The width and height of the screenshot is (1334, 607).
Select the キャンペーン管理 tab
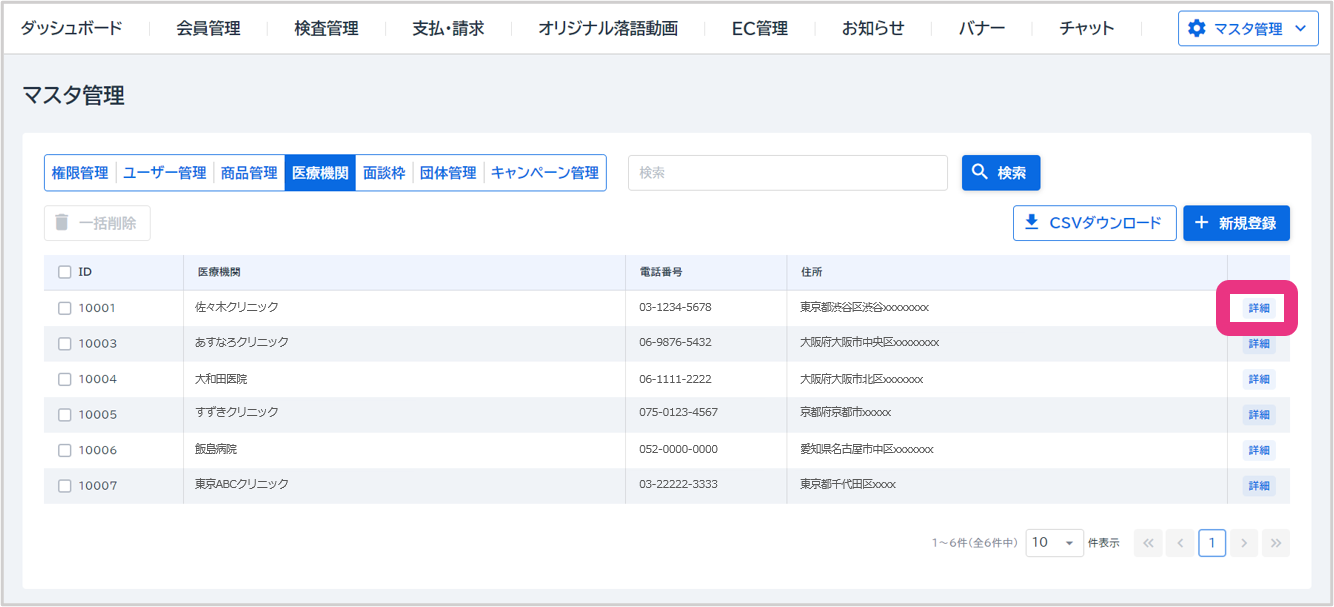pos(544,173)
